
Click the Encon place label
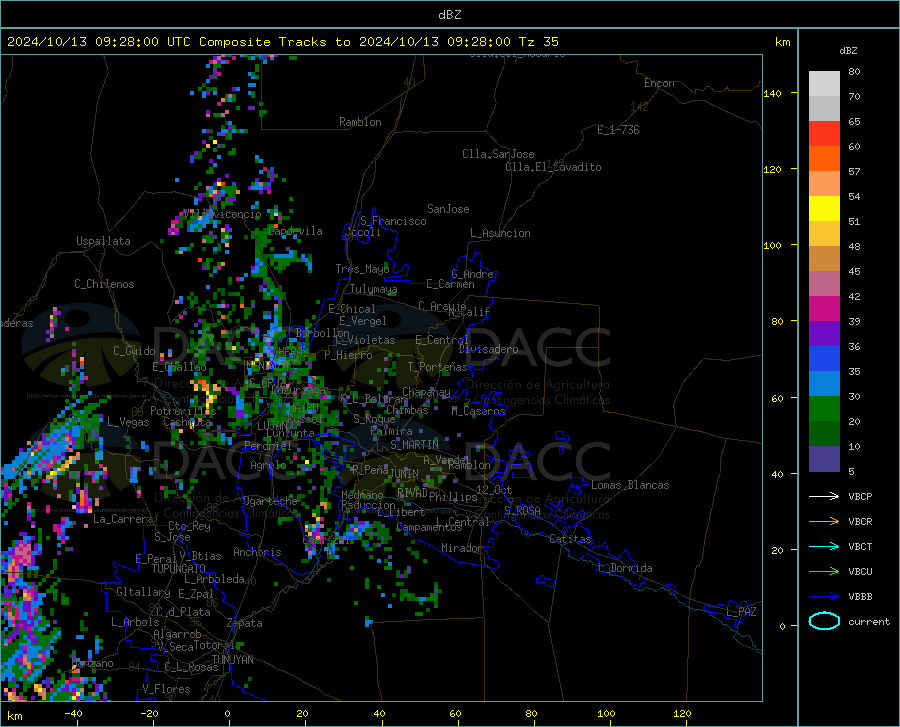(659, 83)
